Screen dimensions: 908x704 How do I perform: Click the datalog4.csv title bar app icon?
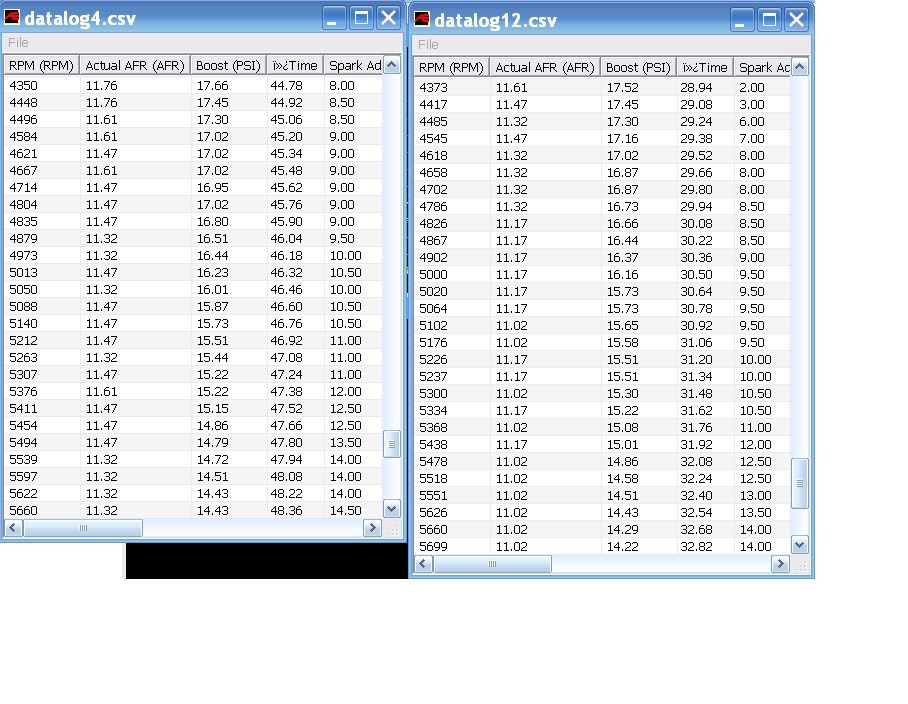tap(13, 18)
